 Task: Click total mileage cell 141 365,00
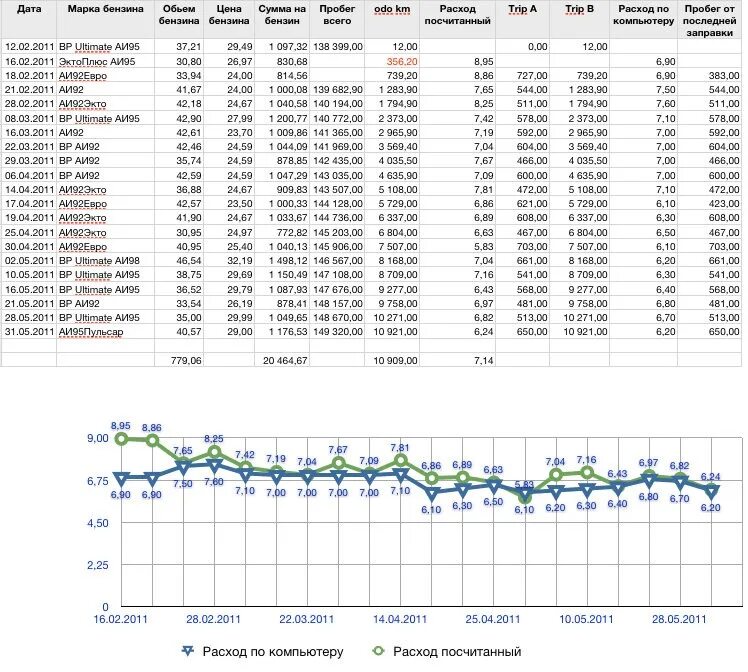tap(338, 132)
